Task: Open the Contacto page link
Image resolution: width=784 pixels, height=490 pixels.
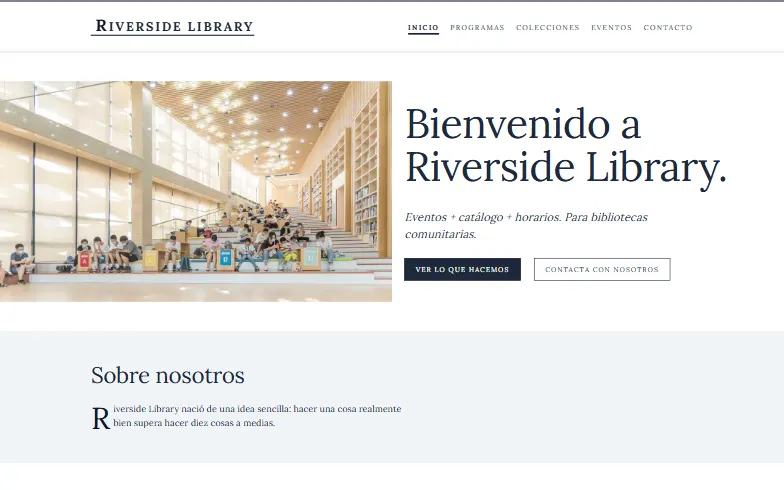Action: [x=668, y=28]
